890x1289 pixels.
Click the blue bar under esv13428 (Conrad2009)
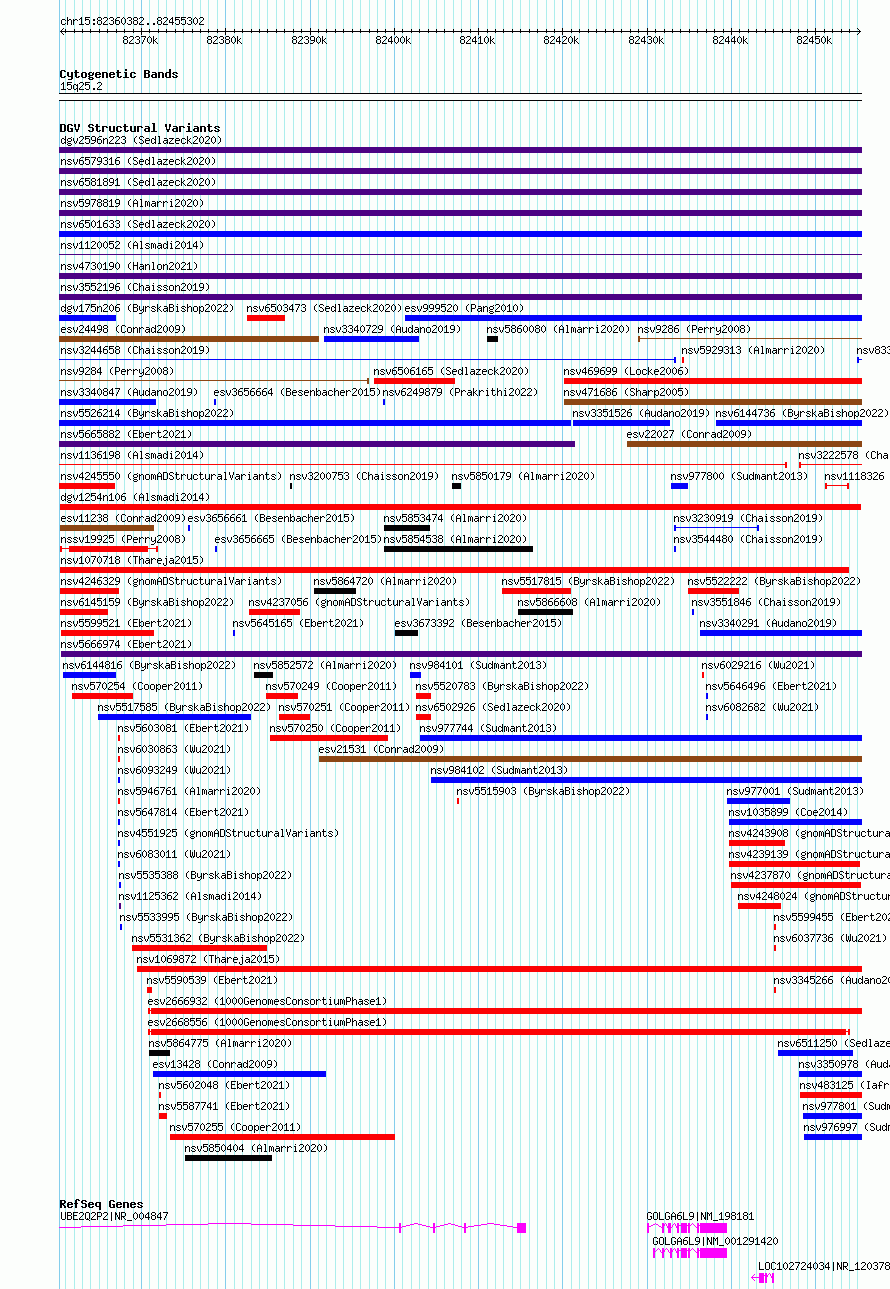[239, 1074]
